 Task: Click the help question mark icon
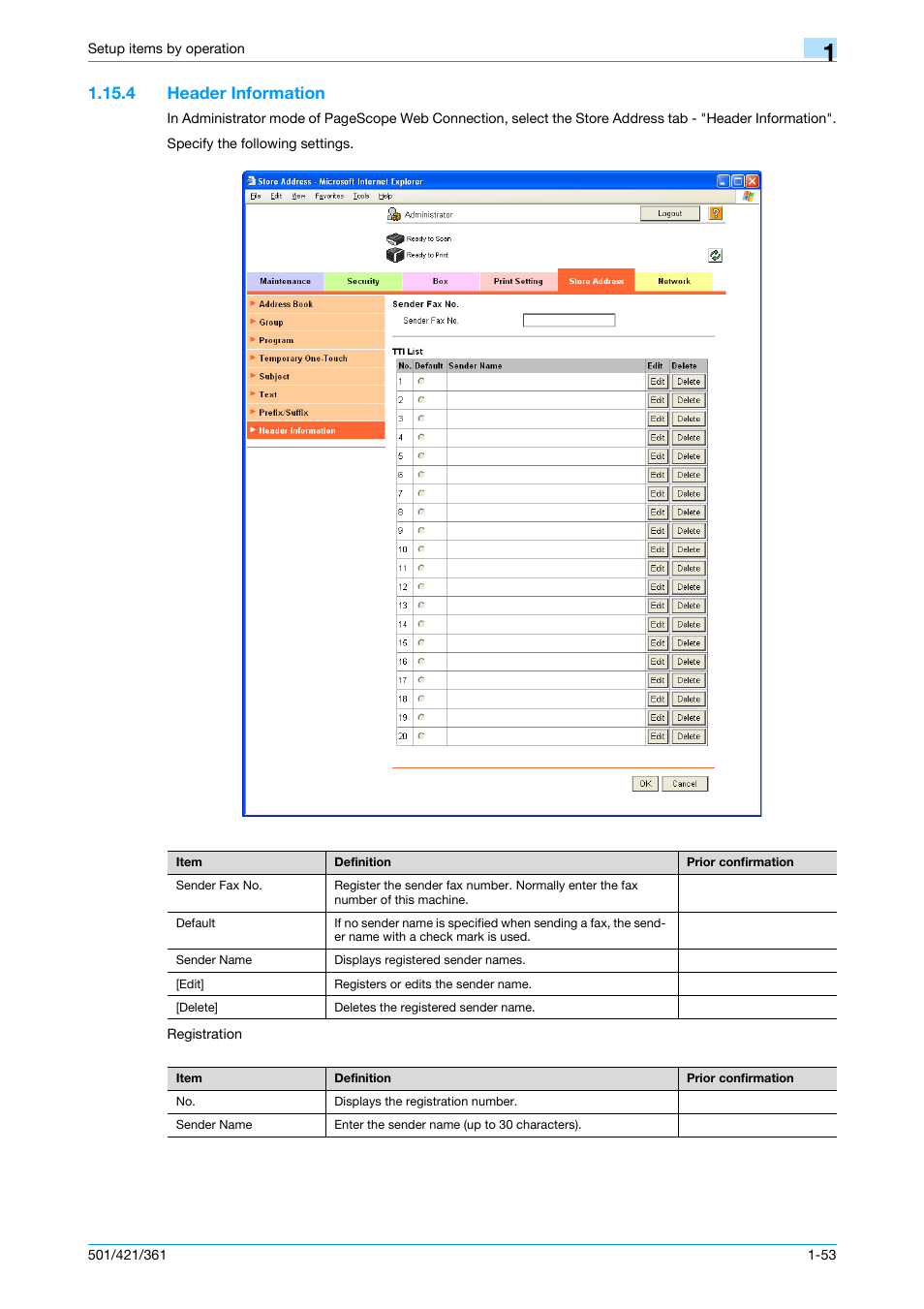coord(716,213)
